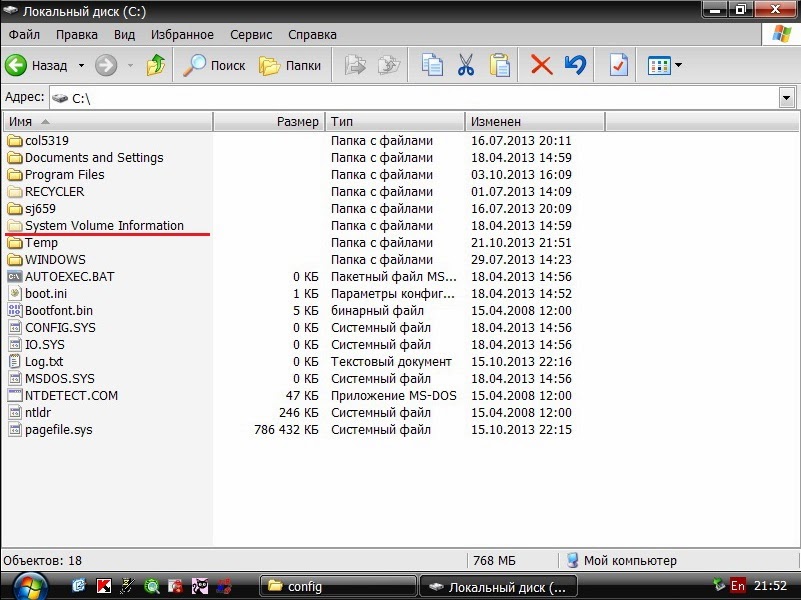
Task: Open the Сервис menu
Action: 249,34
